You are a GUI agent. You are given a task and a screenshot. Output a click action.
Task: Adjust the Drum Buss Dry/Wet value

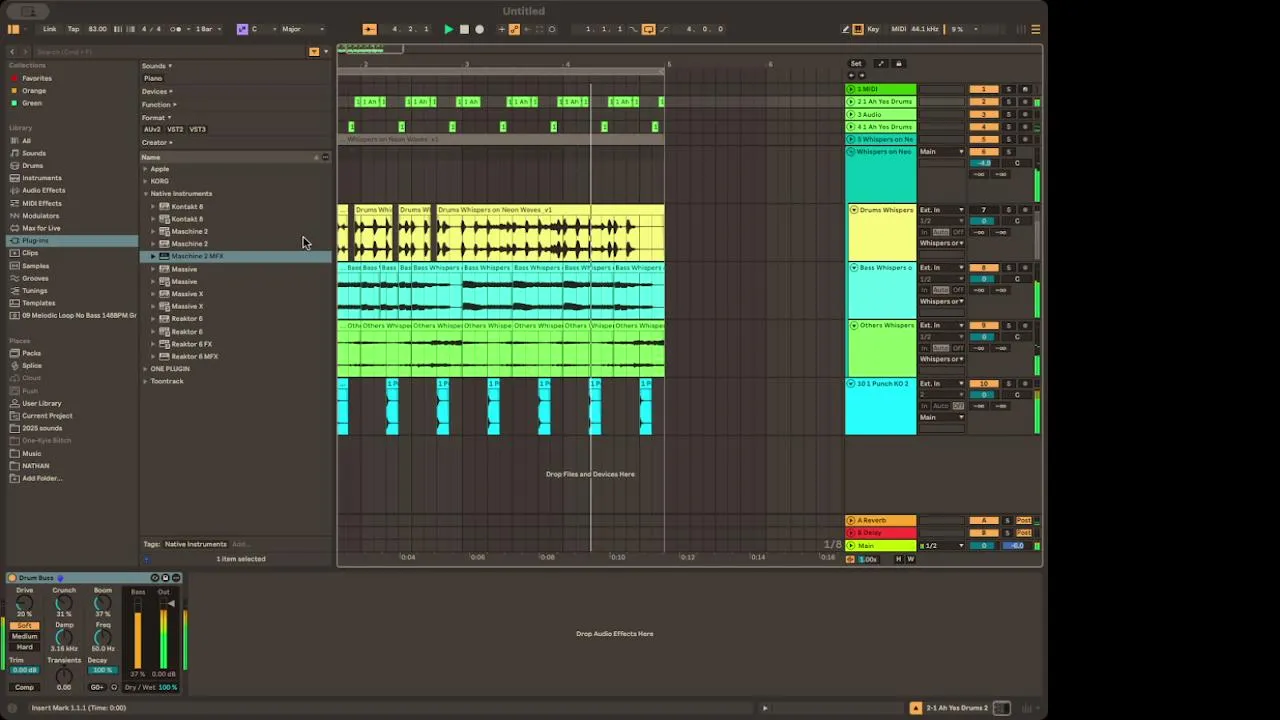point(167,687)
